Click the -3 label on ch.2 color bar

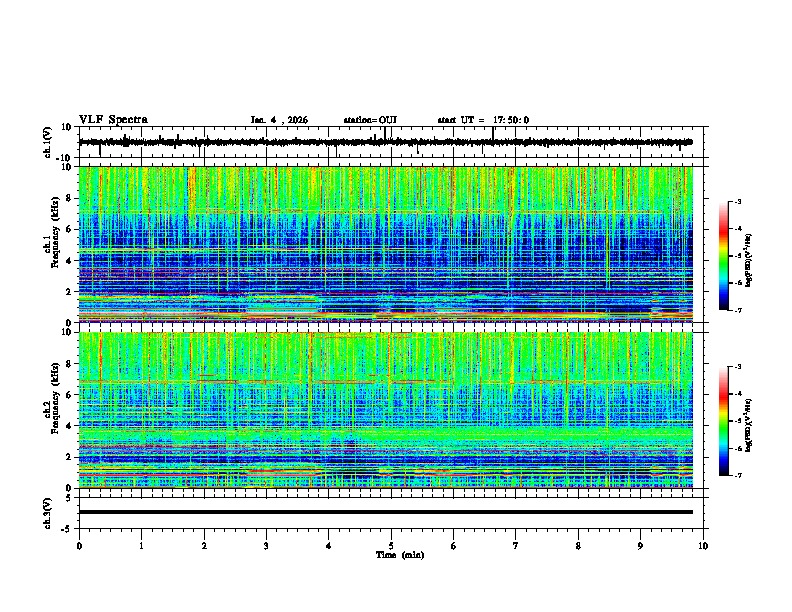click(x=738, y=367)
